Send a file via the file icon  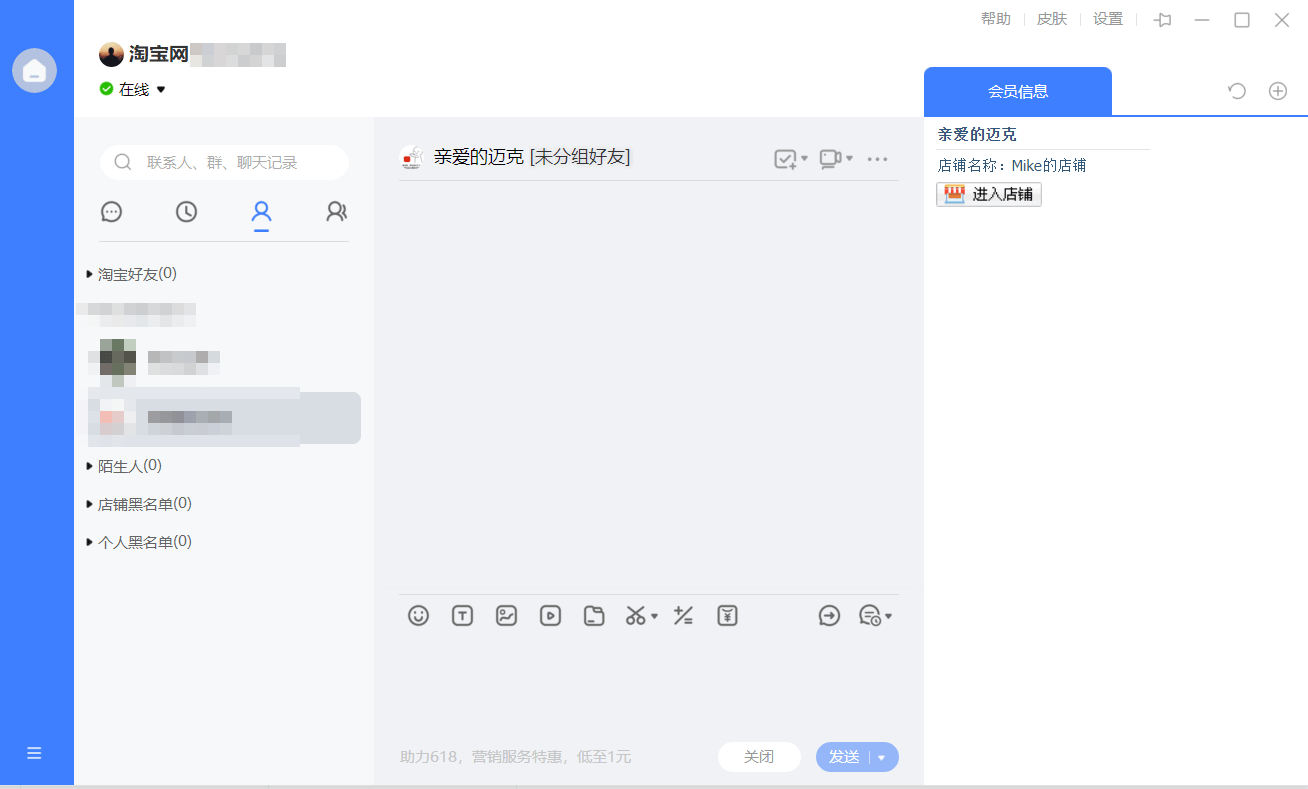click(594, 616)
